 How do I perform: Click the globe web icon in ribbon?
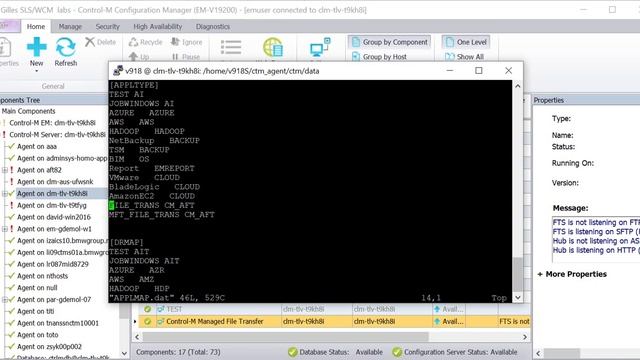click(273, 47)
